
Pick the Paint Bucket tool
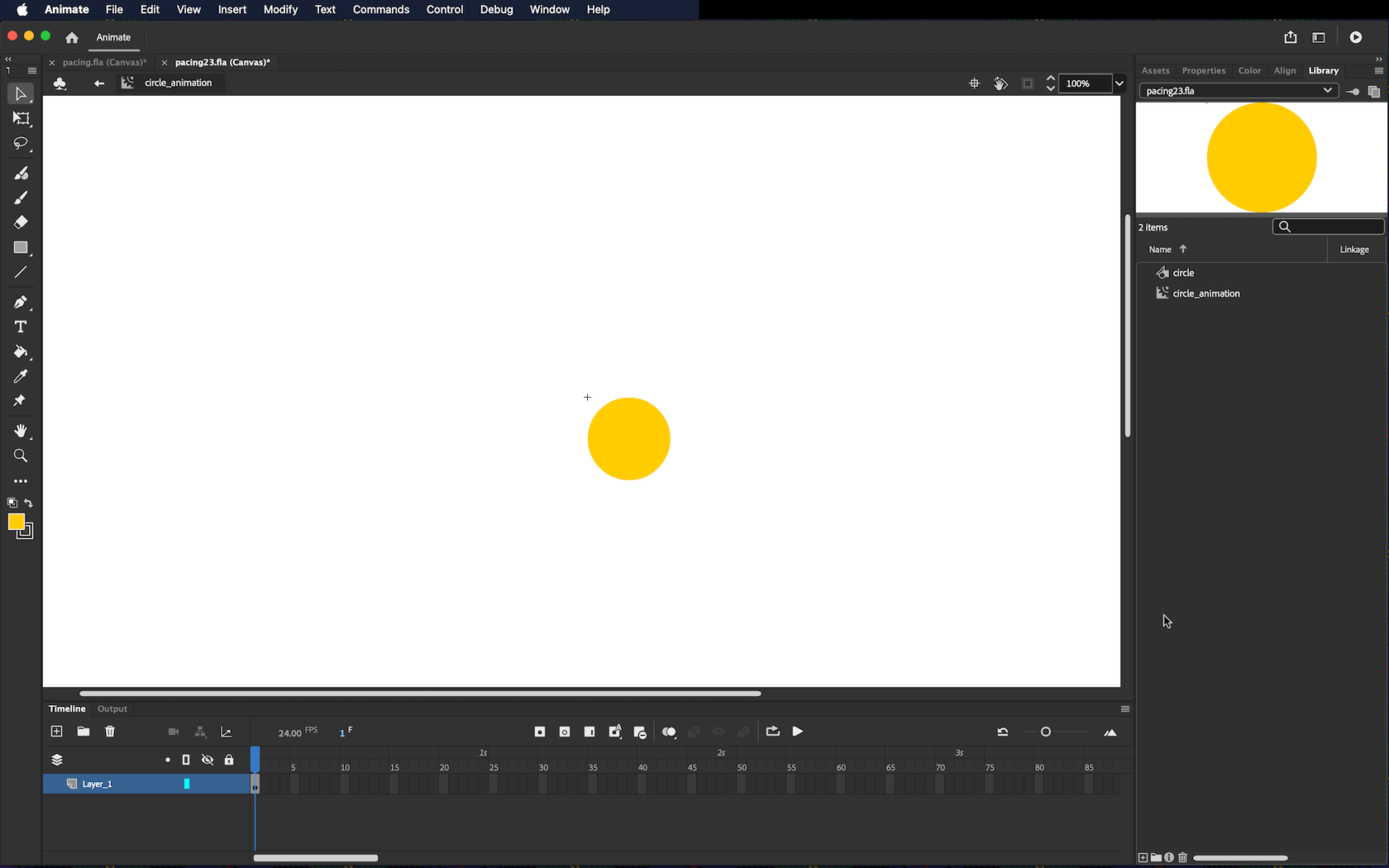tap(21, 352)
